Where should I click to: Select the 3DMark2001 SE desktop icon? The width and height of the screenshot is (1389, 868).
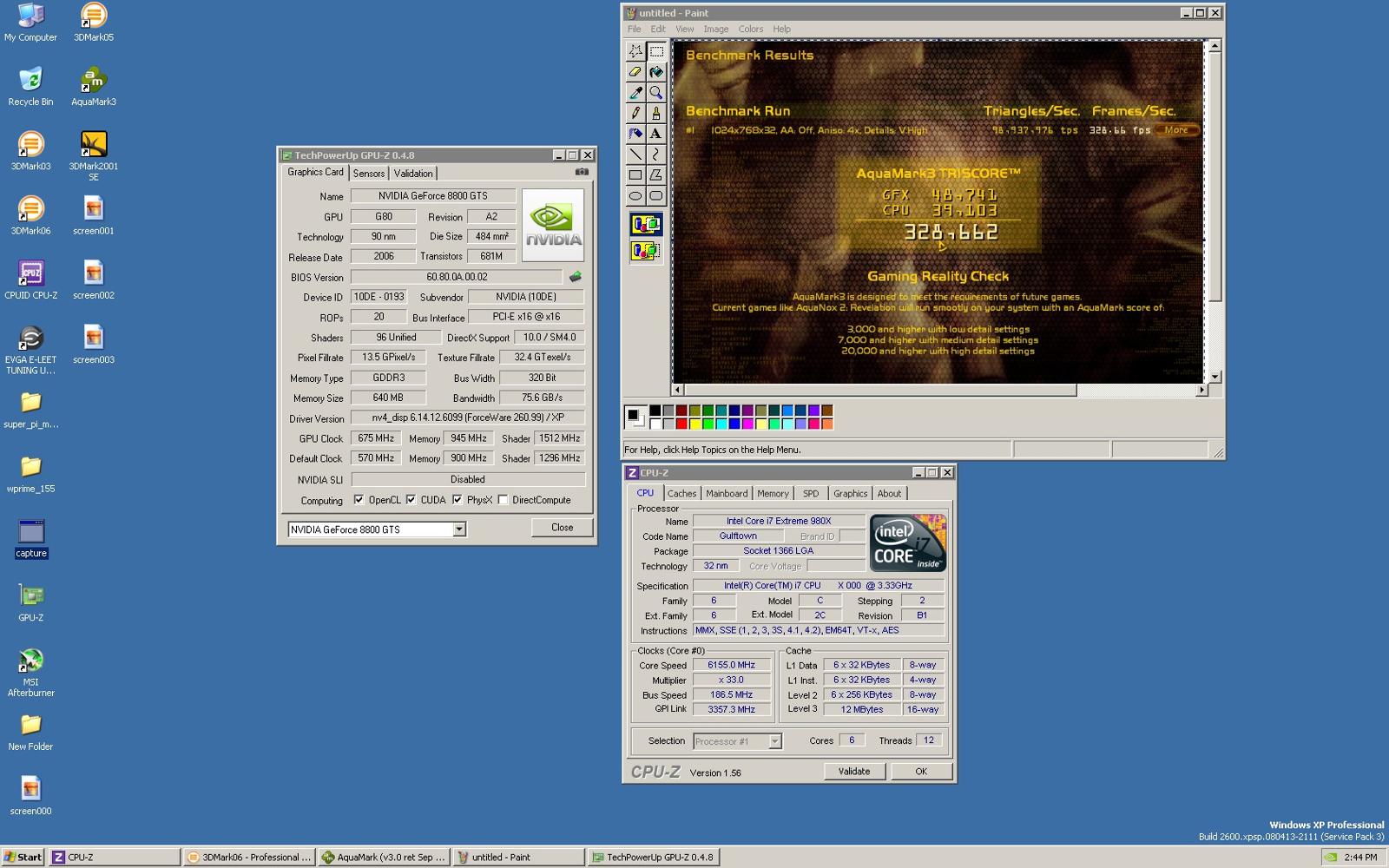[x=93, y=155]
